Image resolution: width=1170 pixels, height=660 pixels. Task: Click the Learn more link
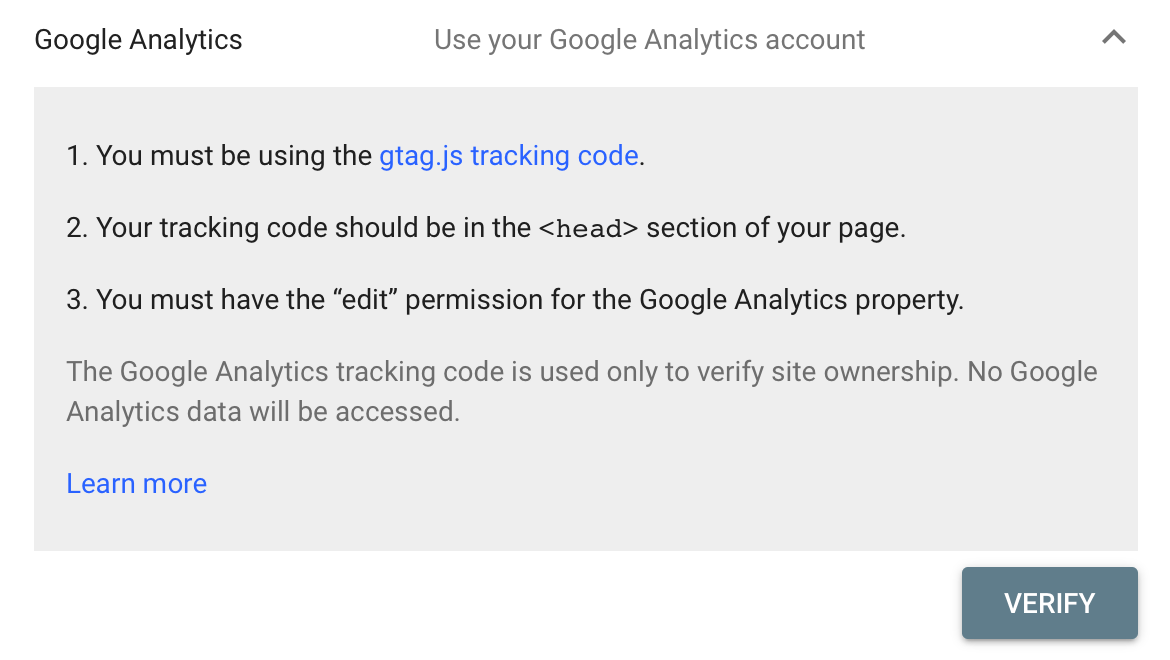(136, 484)
